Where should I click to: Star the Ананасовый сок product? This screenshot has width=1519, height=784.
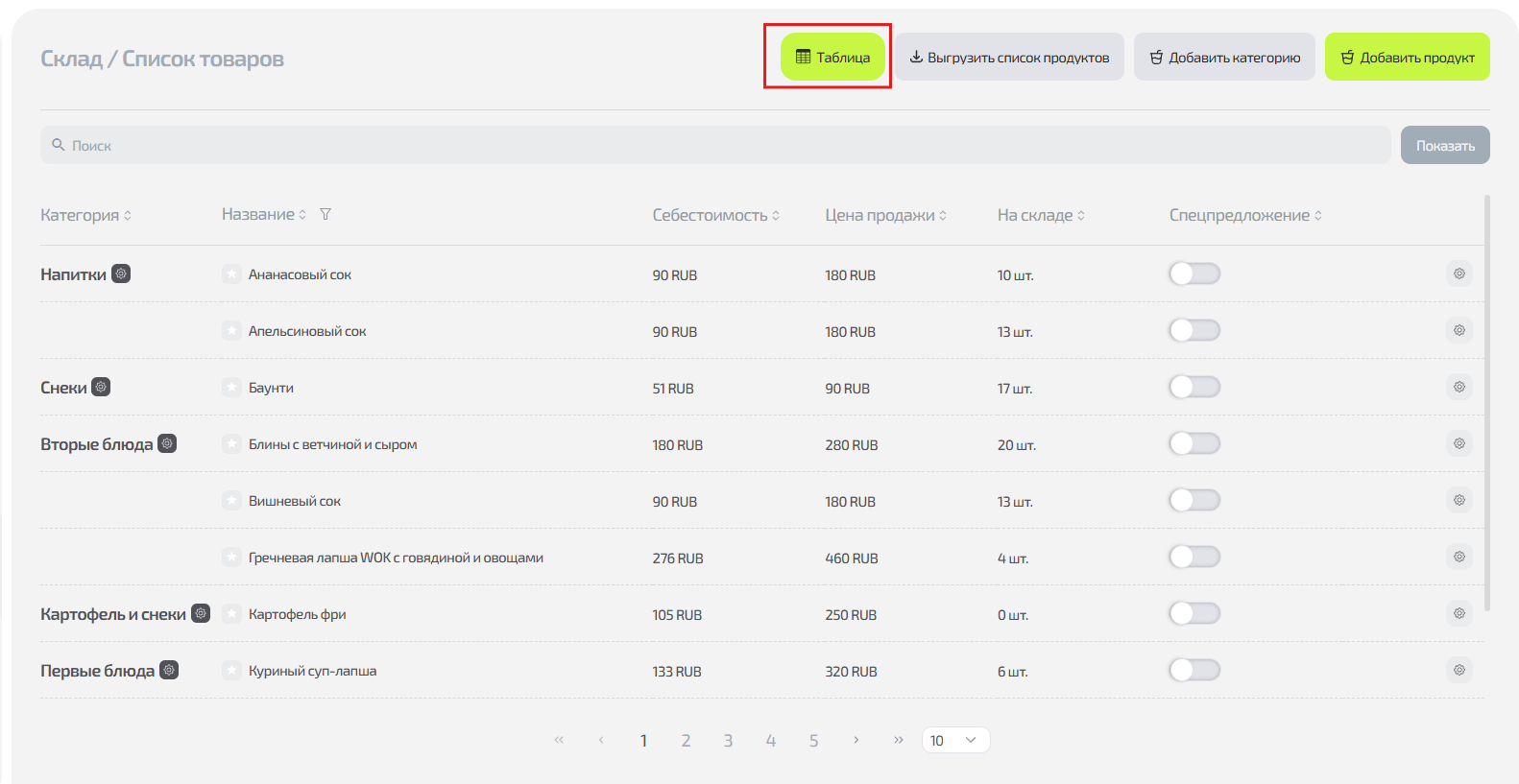point(231,274)
